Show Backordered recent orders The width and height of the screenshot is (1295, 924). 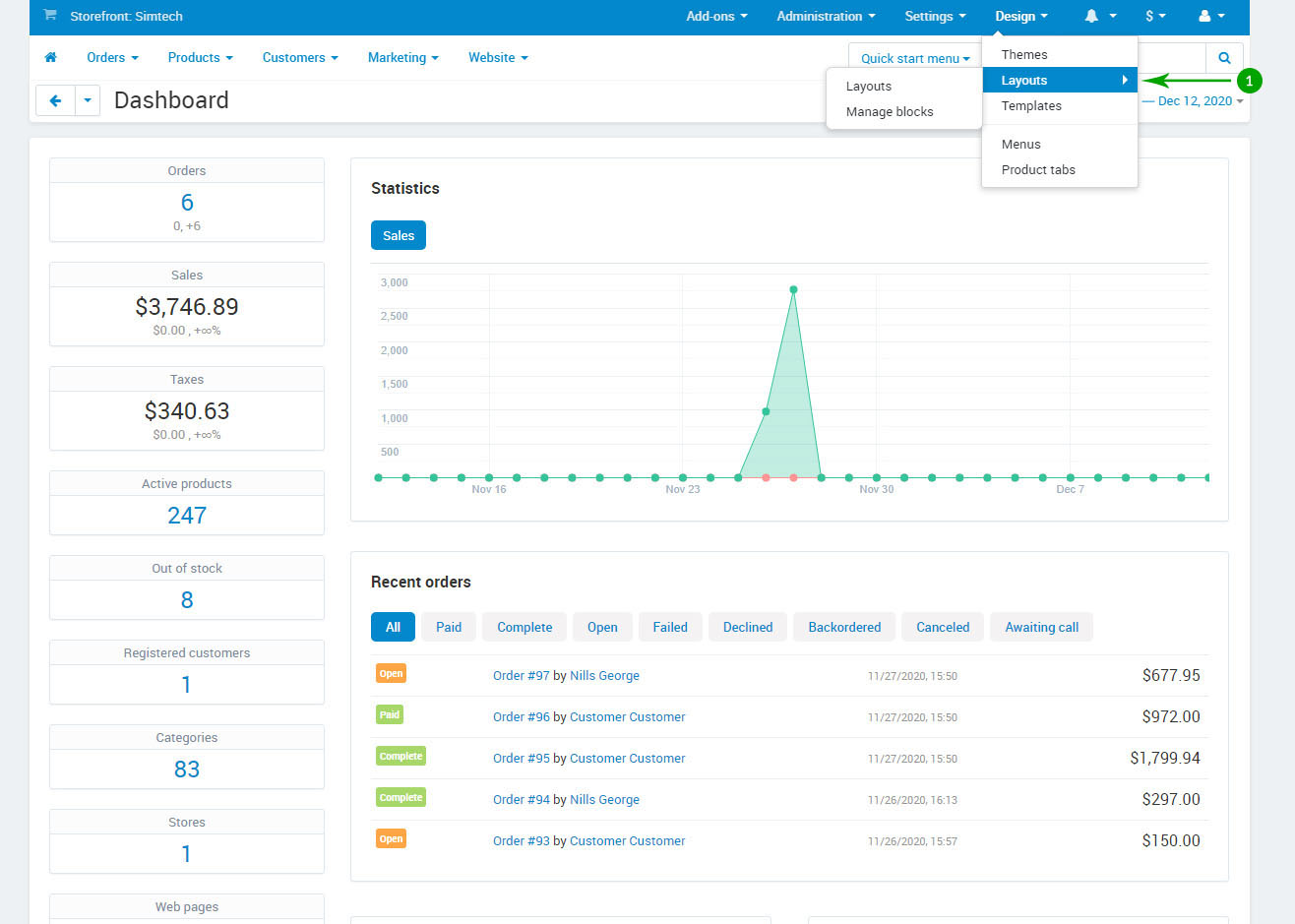[844, 628]
